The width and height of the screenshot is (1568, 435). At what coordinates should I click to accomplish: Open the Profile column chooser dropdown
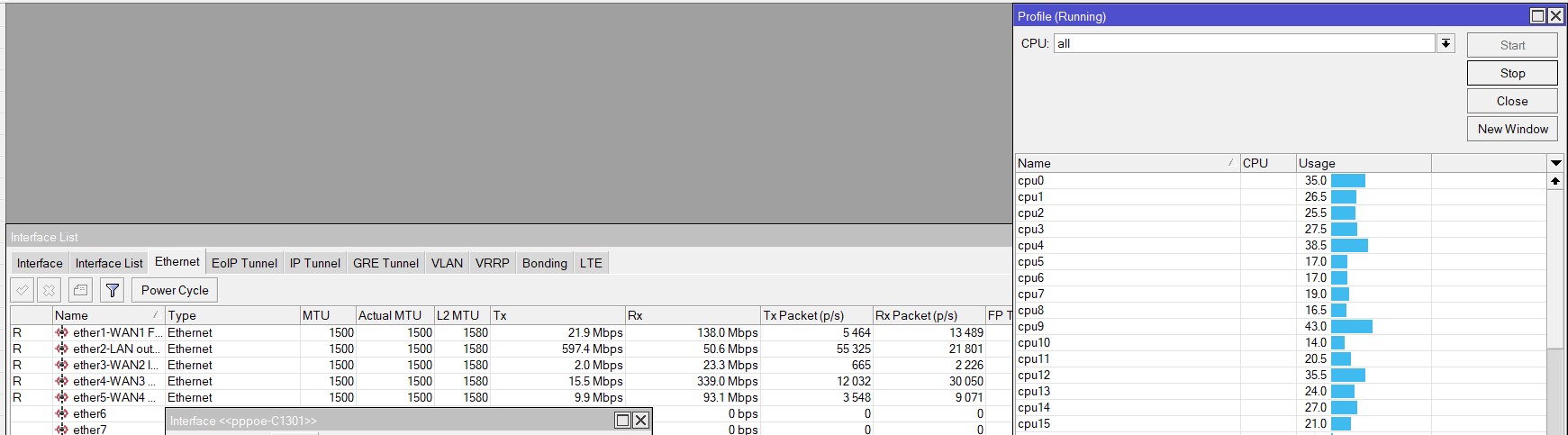(x=1555, y=163)
